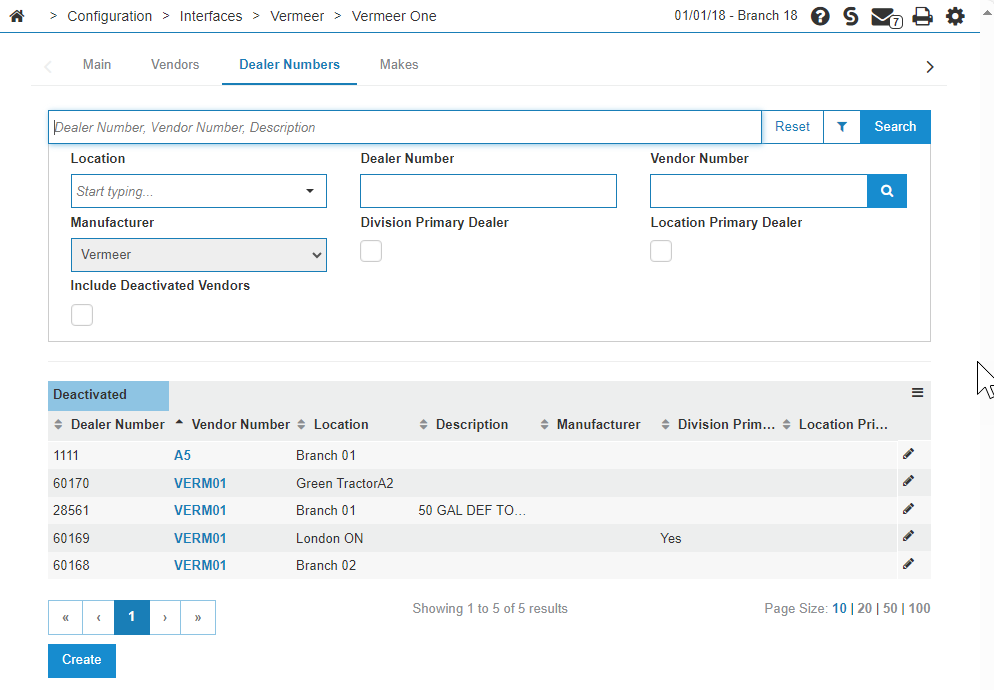This screenshot has width=994, height=690.
Task: Go to last page button
Action: [x=198, y=617]
